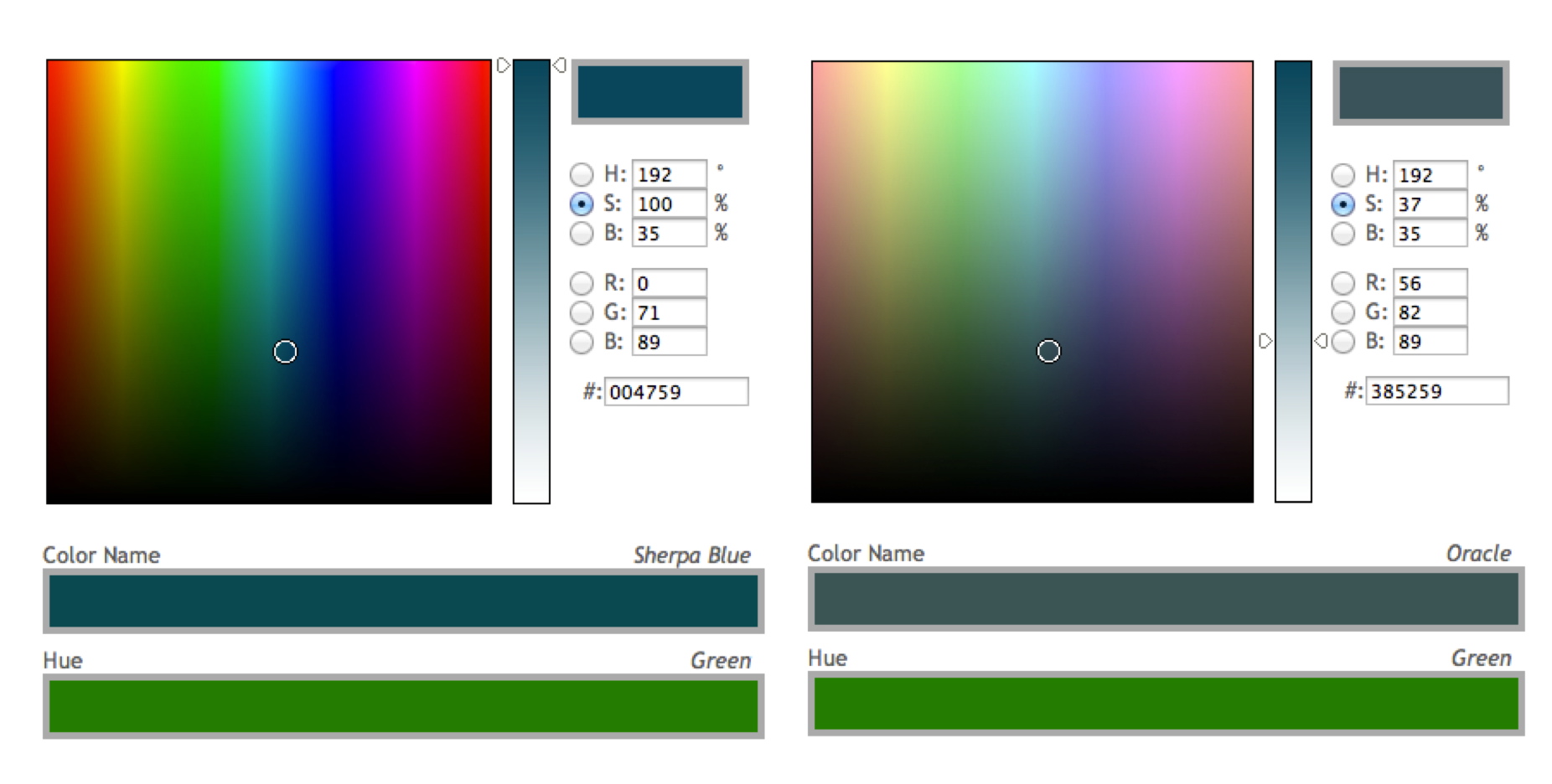Click the green Hue swatch under Sherpa Blue

pos(403,706)
